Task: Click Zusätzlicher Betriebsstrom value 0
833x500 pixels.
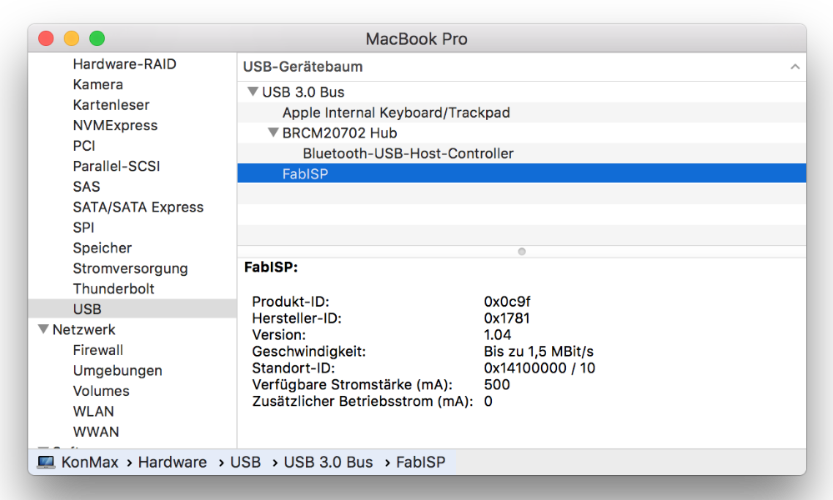Action: point(488,401)
